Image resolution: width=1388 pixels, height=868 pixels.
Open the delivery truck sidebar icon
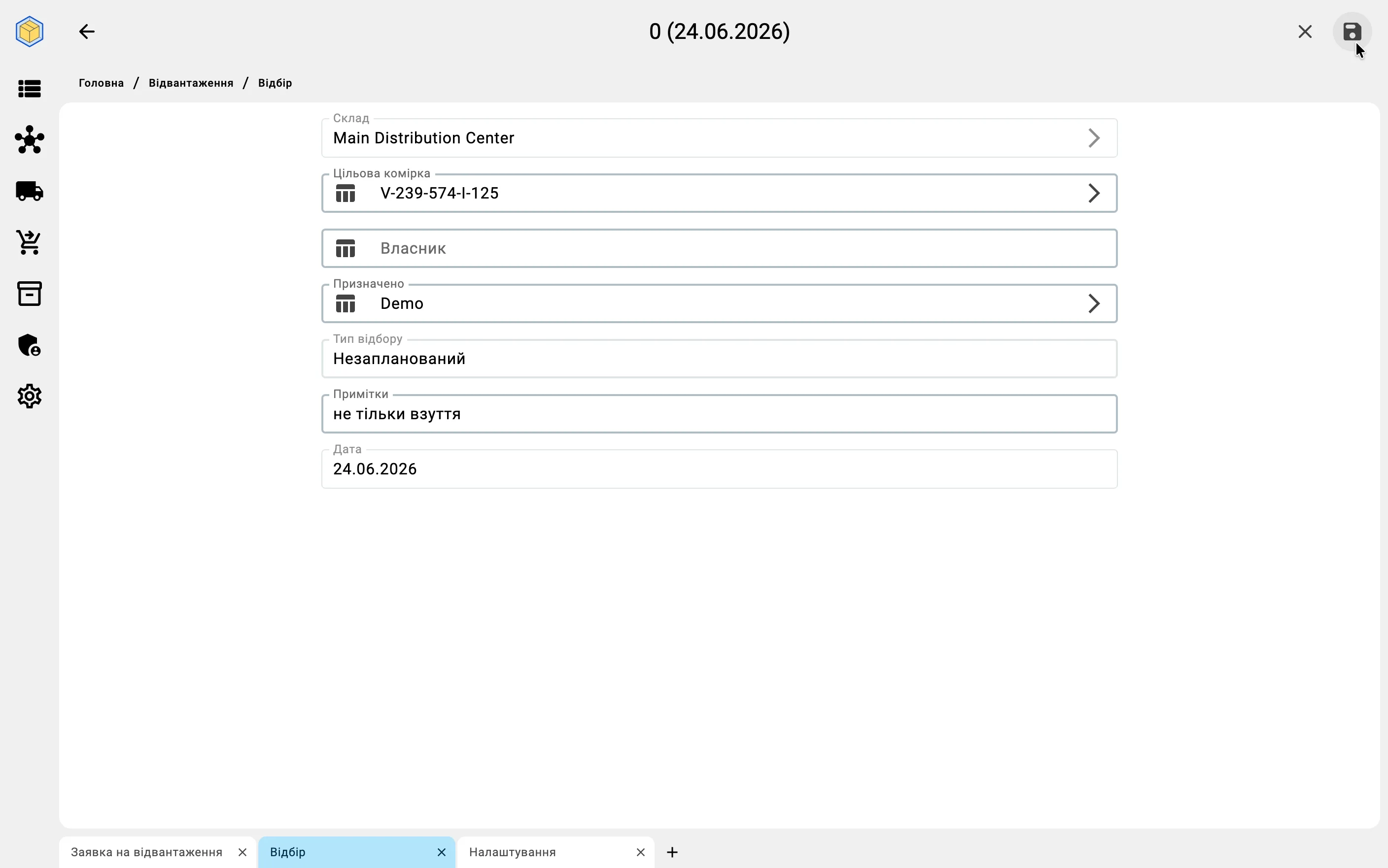click(x=29, y=191)
